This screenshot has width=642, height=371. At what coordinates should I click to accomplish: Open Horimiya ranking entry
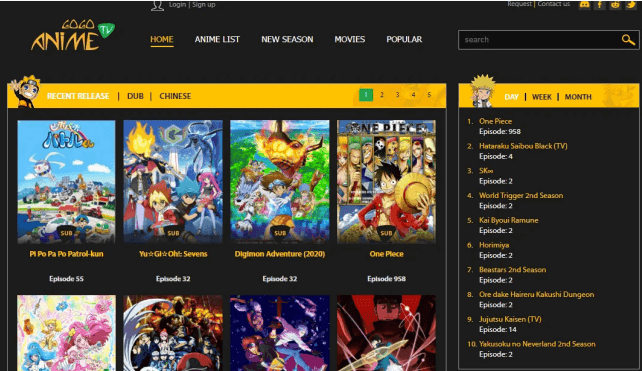[494, 245]
